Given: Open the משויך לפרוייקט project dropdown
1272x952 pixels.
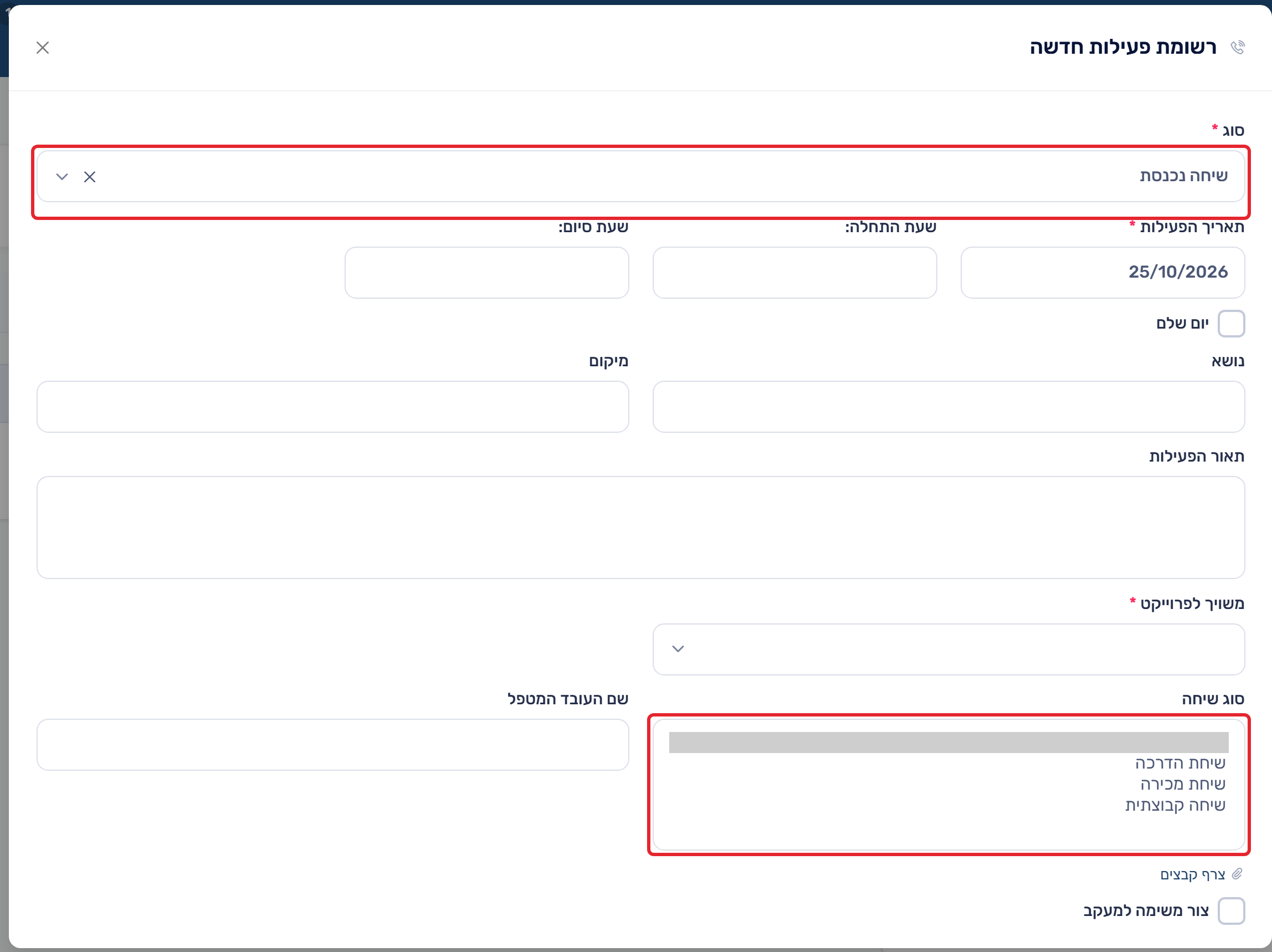Looking at the screenshot, I should coord(949,649).
